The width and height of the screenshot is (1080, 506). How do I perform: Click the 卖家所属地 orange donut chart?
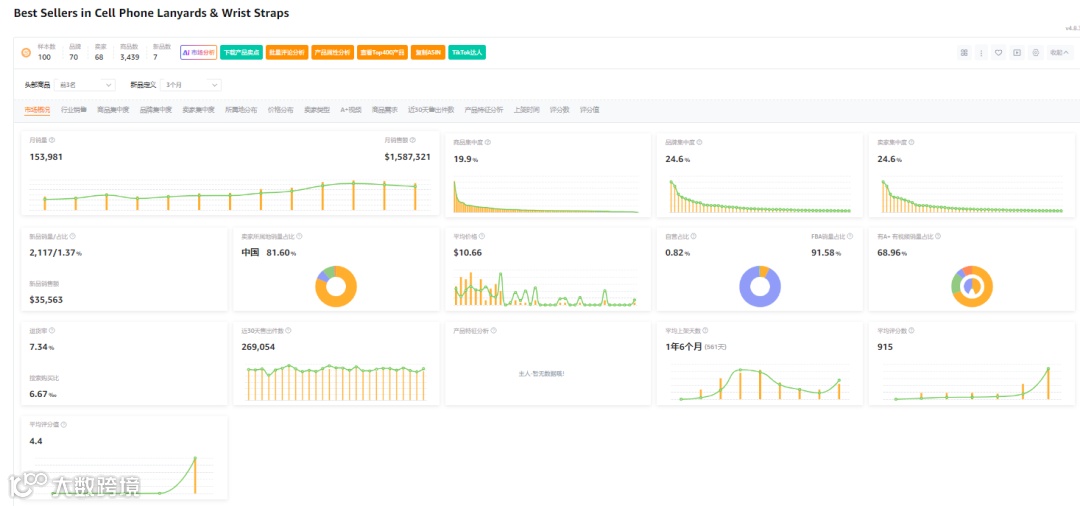point(336,286)
